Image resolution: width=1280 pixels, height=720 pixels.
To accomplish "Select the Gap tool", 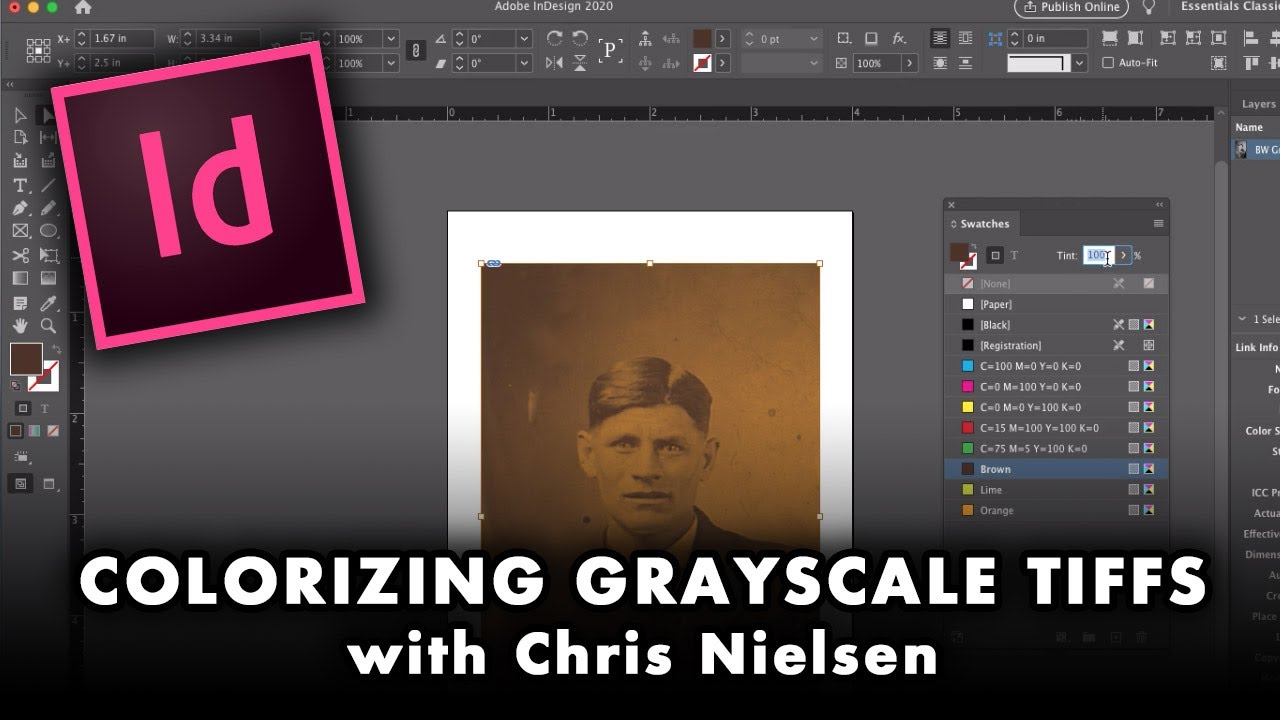I will pyautogui.click(x=49, y=138).
